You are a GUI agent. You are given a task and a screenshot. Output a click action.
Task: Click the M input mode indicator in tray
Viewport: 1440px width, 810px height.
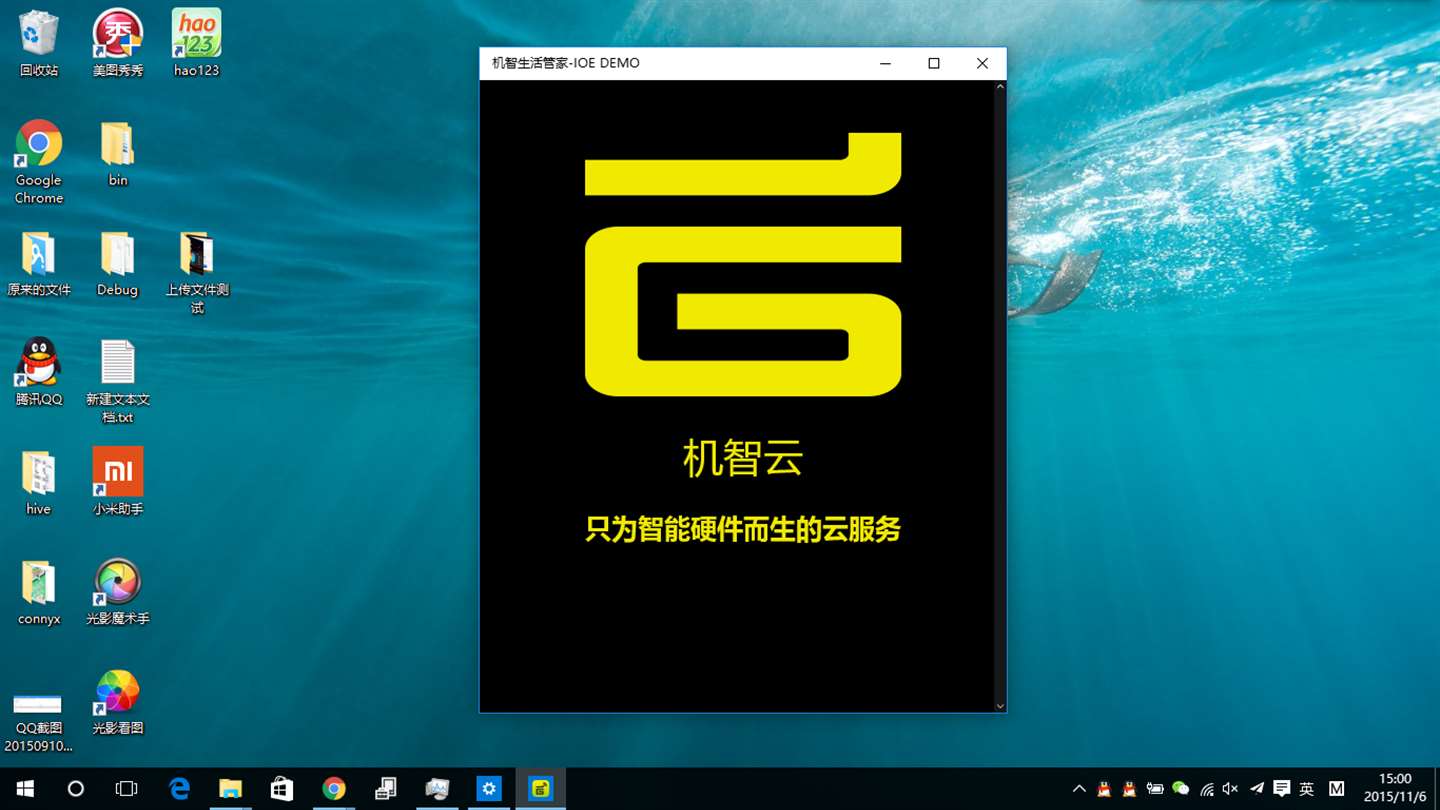click(x=1336, y=789)
